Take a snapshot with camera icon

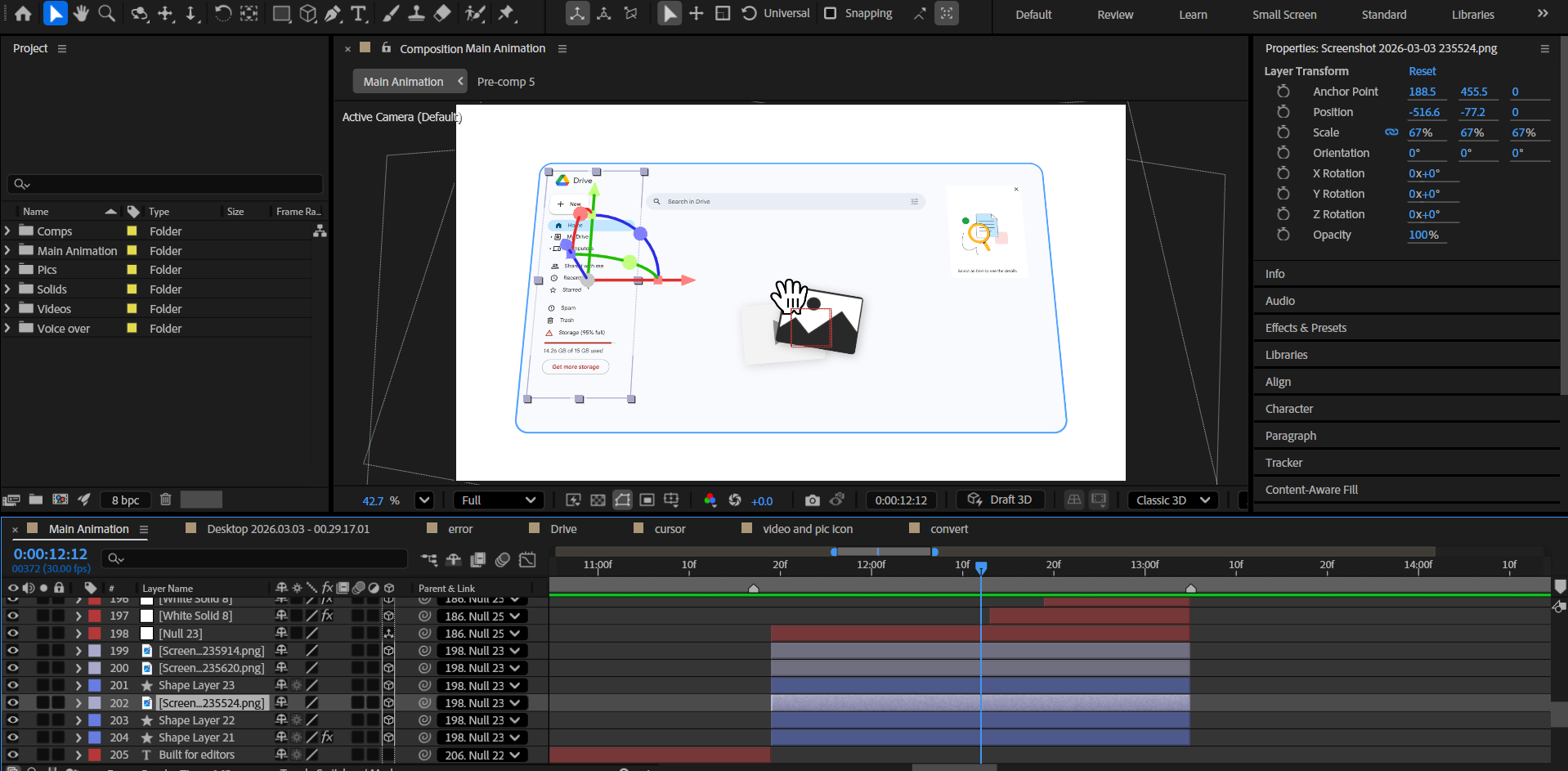(x=812, y=500)
